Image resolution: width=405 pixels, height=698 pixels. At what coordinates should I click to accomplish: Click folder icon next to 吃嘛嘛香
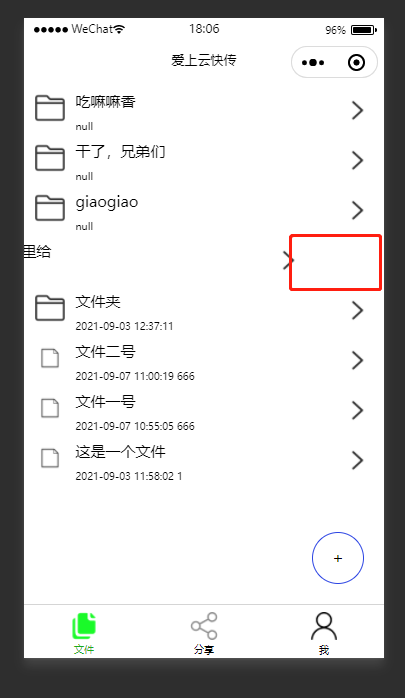[50, 108]
